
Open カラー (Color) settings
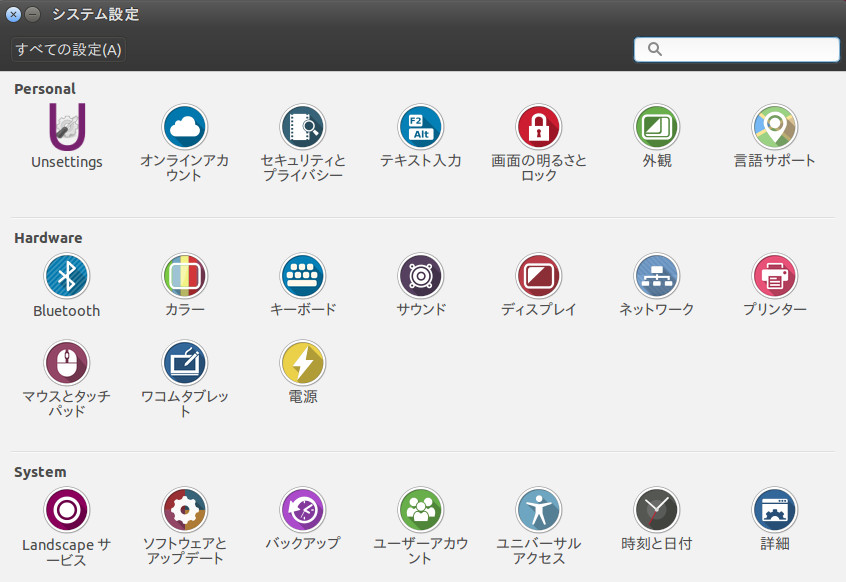(184, 276)
